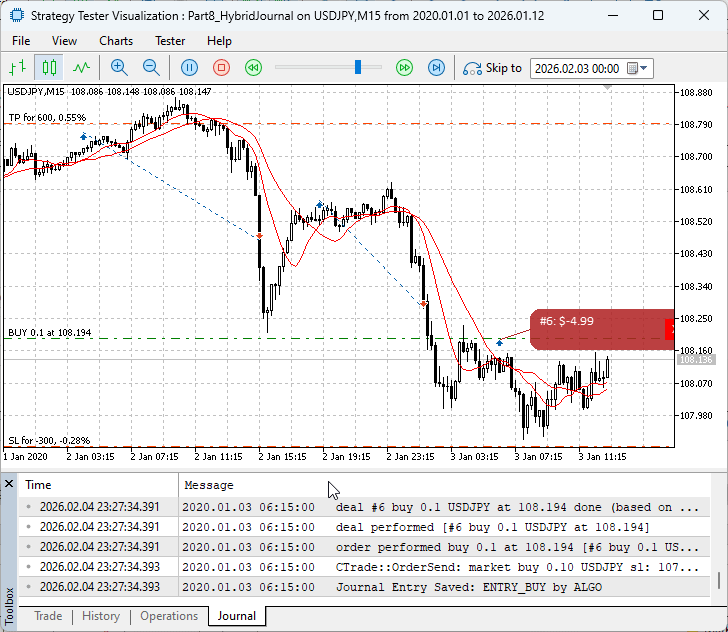Open the View menu
This screenshot has height=632, width=728.
64,41
